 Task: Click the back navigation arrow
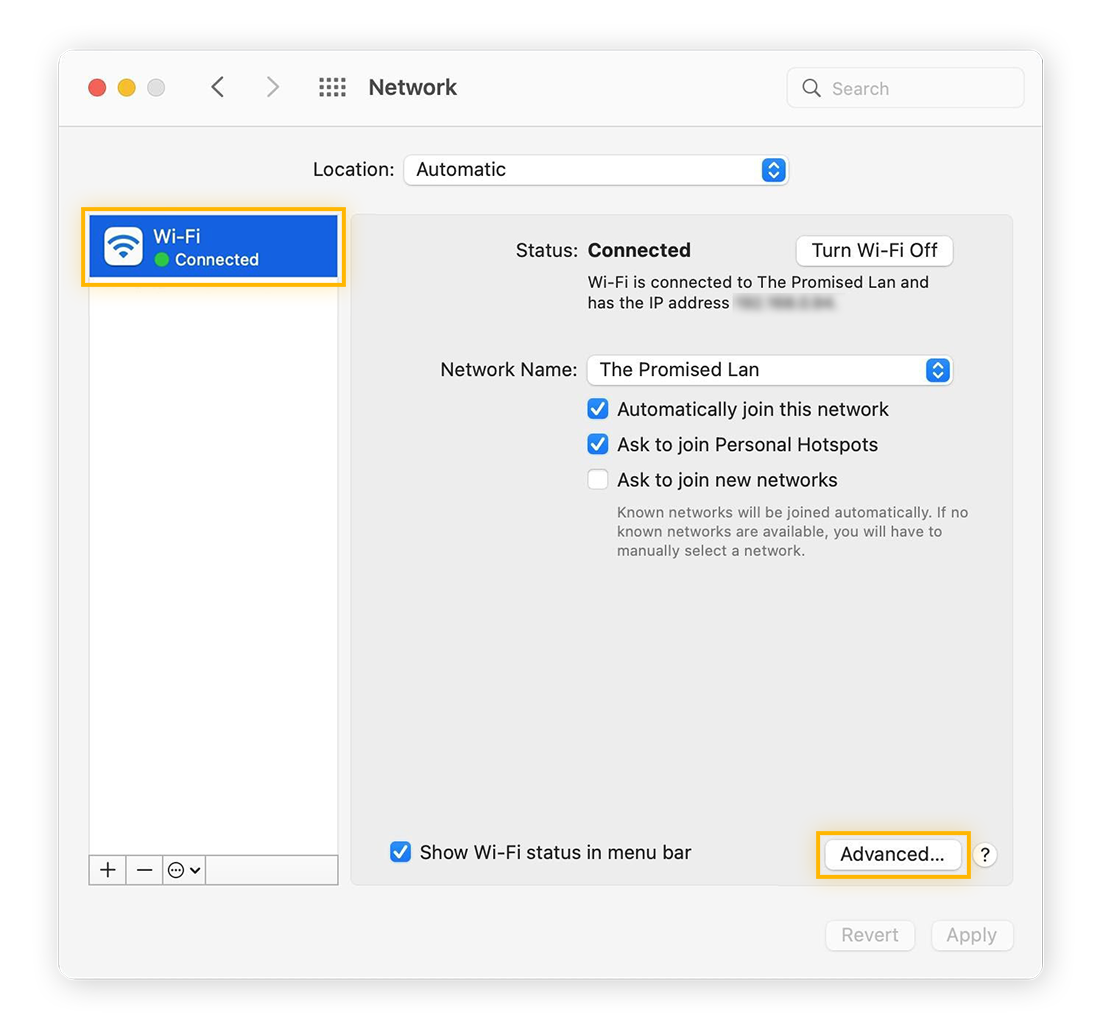pos(218,87)
